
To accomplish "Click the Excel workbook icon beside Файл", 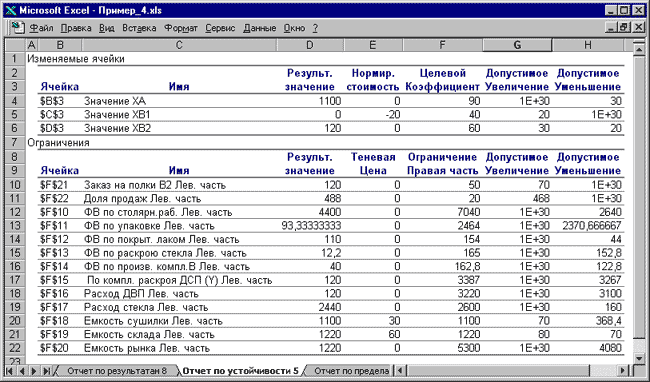I will 18,28.
